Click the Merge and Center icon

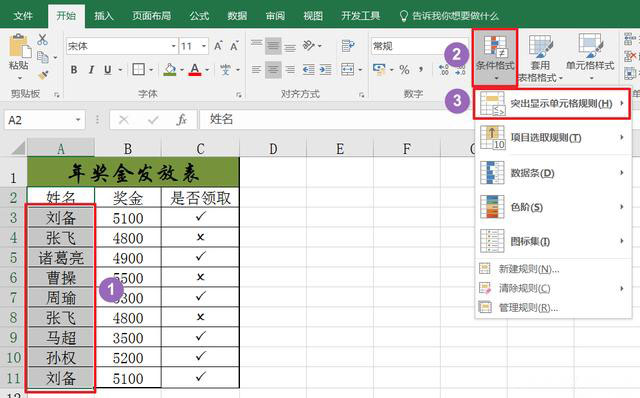[347, 70]
